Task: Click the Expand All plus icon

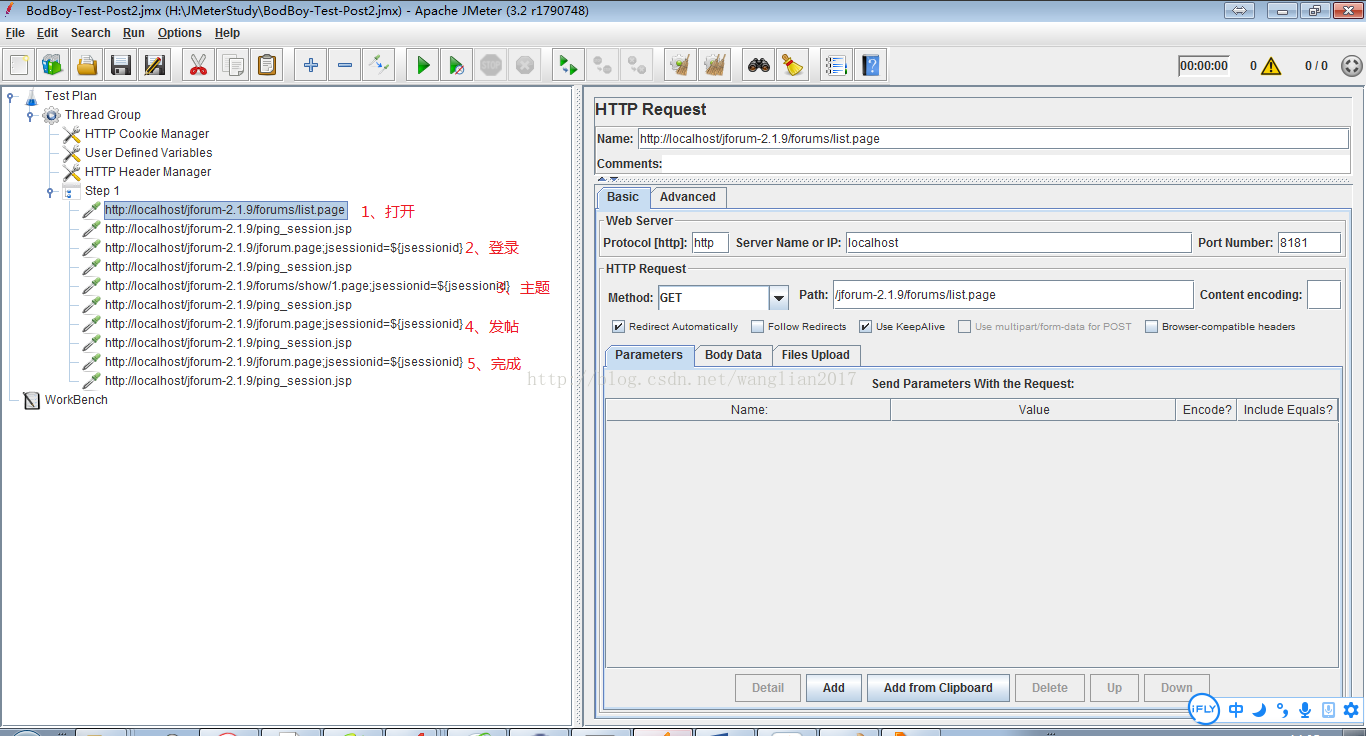Action: click(x=311, y=66)
